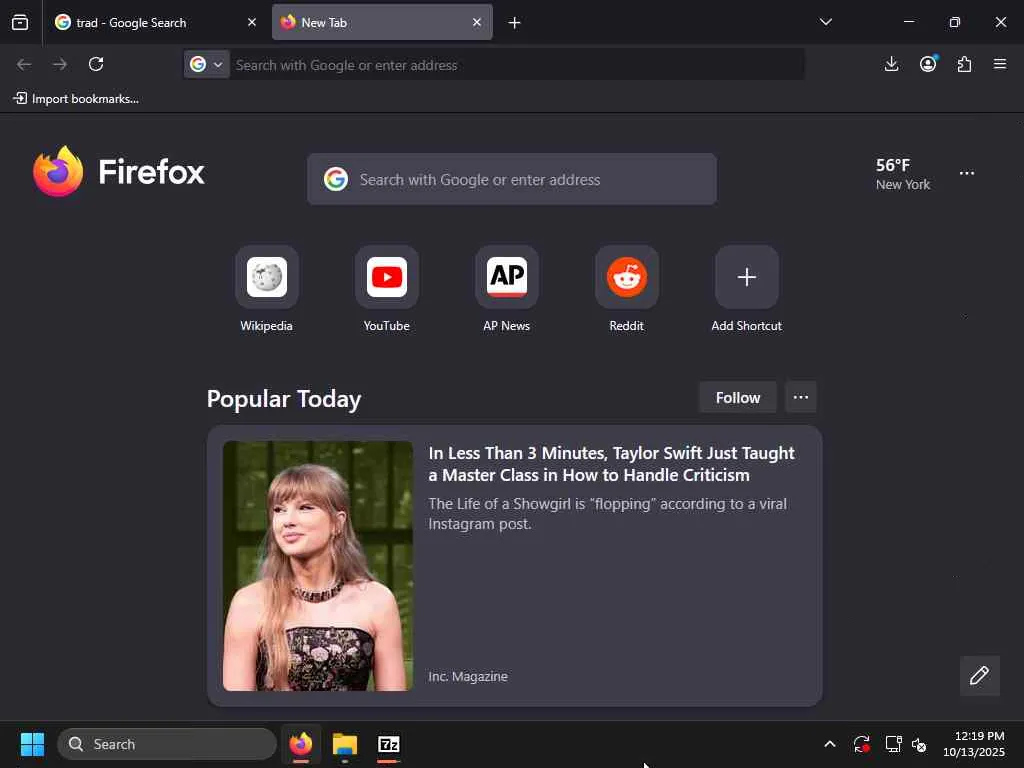Switch to the trad - Google Search tab
Viewport: 1024px width, 768px height.
click(157, 23)
